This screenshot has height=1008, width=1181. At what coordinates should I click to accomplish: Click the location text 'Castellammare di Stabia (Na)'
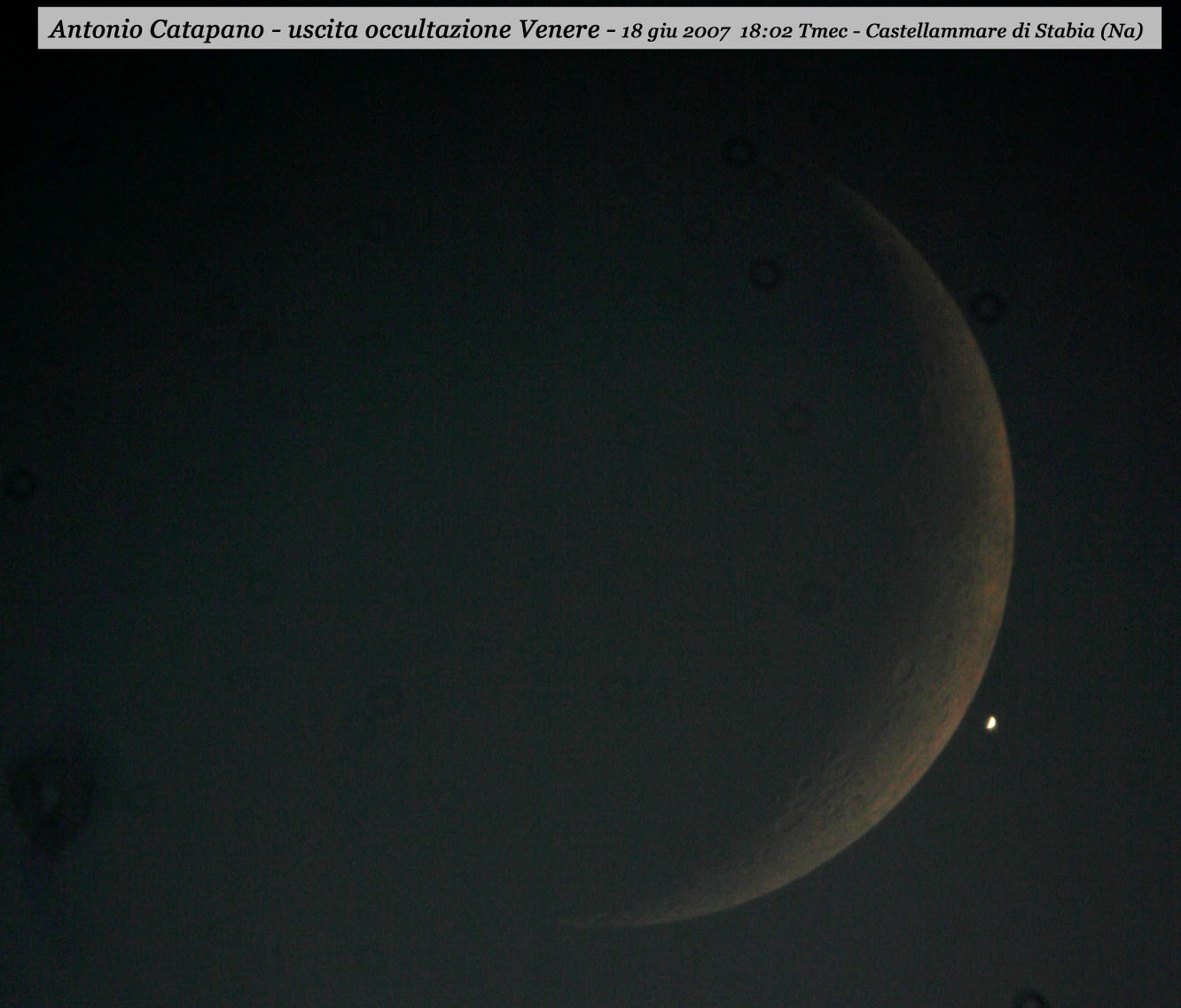pos(1004,31)
